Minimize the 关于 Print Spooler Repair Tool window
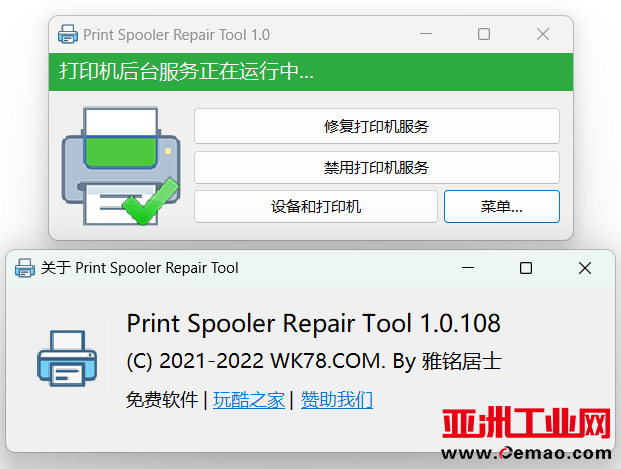This screenshot has height=469, width=621. tap(468, 268)
